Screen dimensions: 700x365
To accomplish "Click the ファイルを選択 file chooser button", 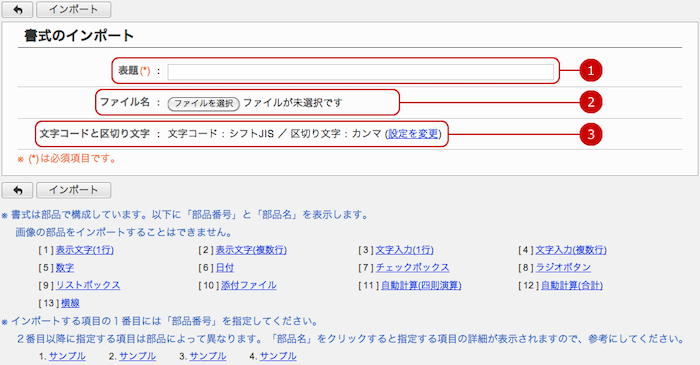I will point(204,104).
